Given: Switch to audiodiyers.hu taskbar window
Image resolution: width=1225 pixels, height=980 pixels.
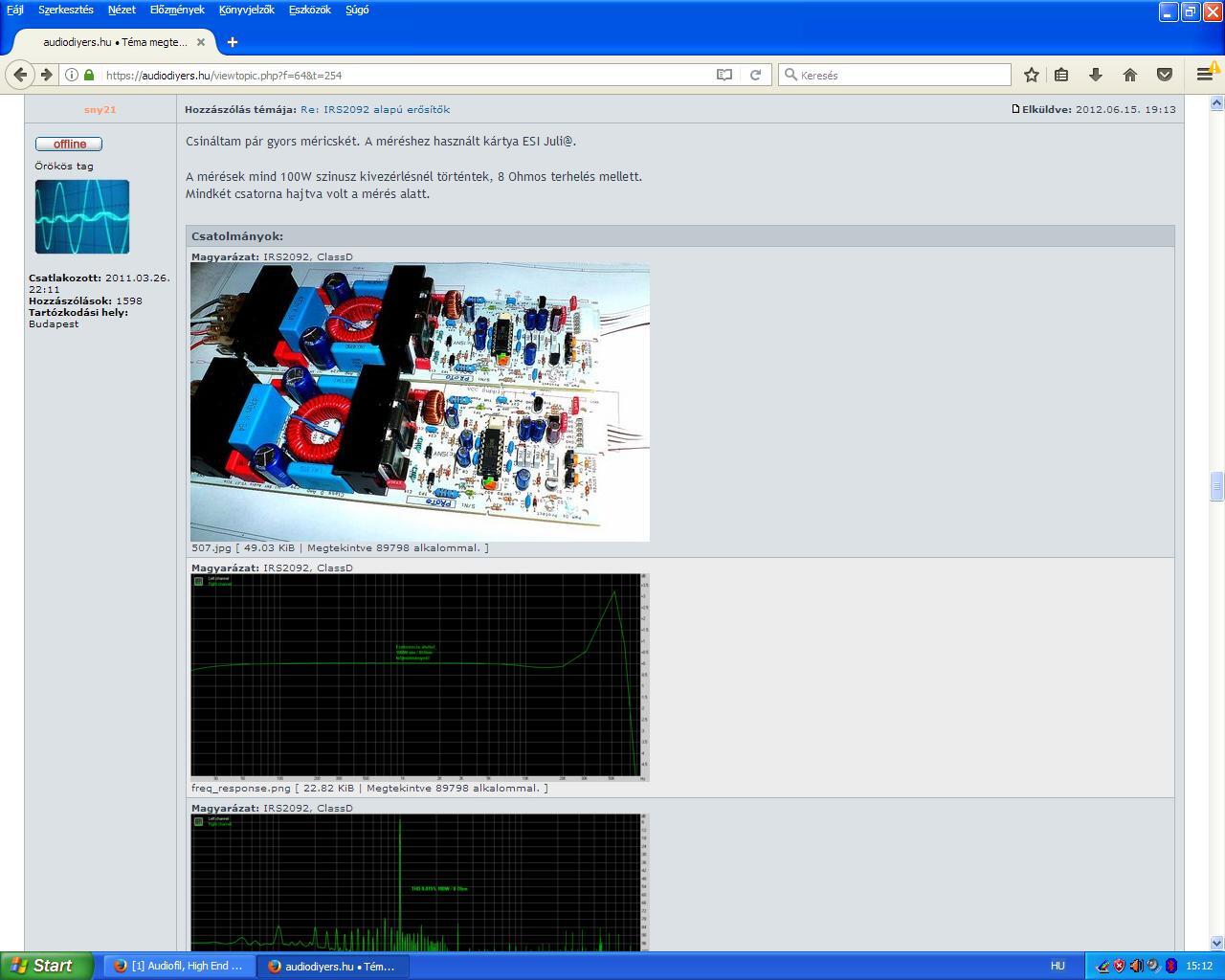Looking at the screenshot, I should click(x=333, y=966).
